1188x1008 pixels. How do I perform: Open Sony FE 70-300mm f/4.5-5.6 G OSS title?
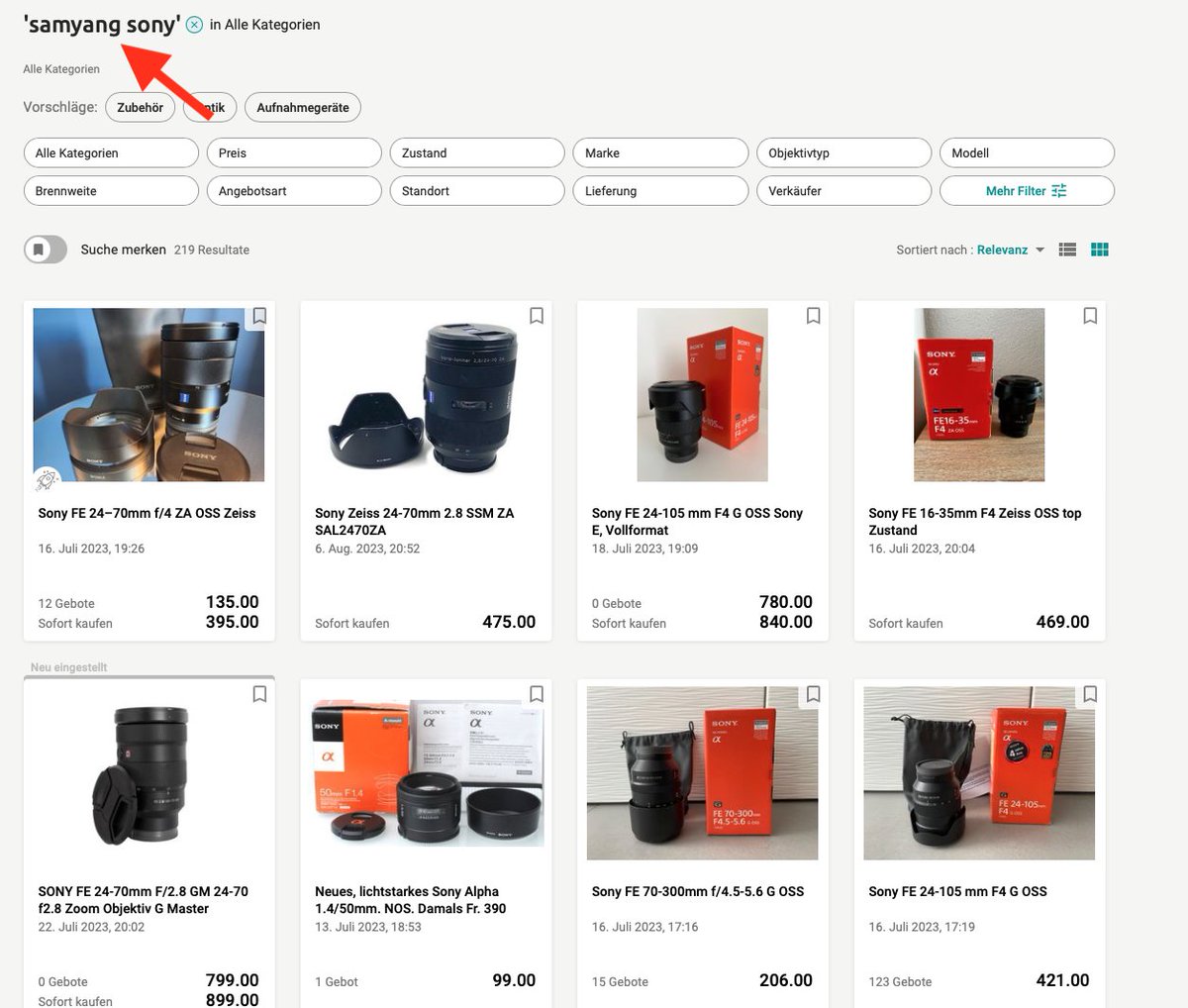click(x=698, y=891)
